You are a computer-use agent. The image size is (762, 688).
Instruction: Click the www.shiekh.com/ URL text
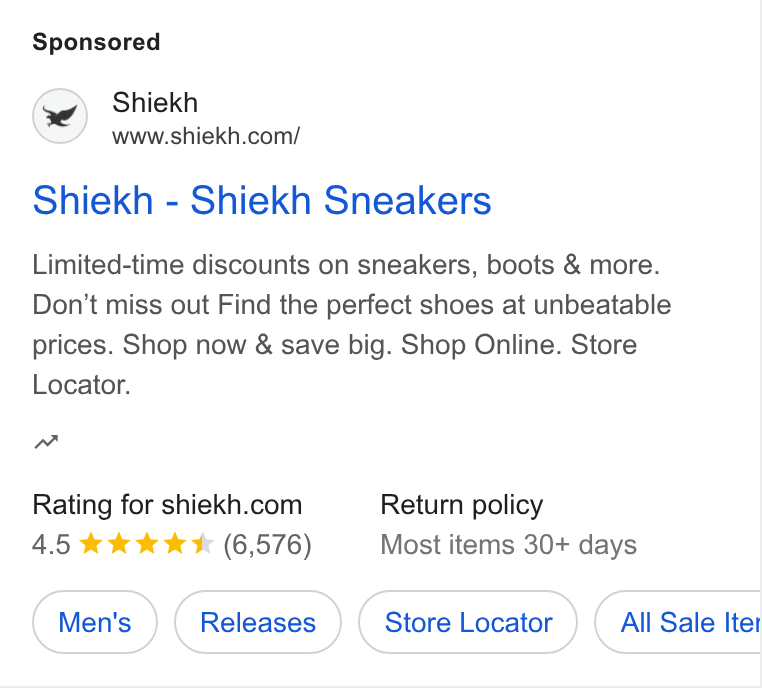(x=206, y=136)
